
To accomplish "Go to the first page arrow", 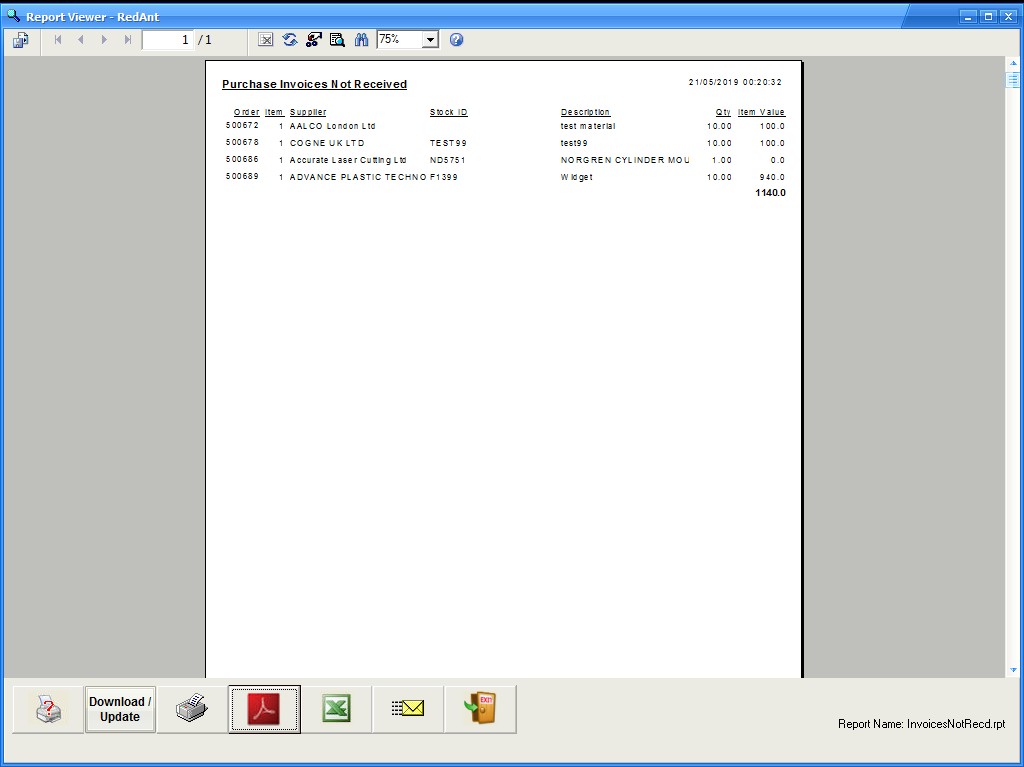I will point(58,40).
